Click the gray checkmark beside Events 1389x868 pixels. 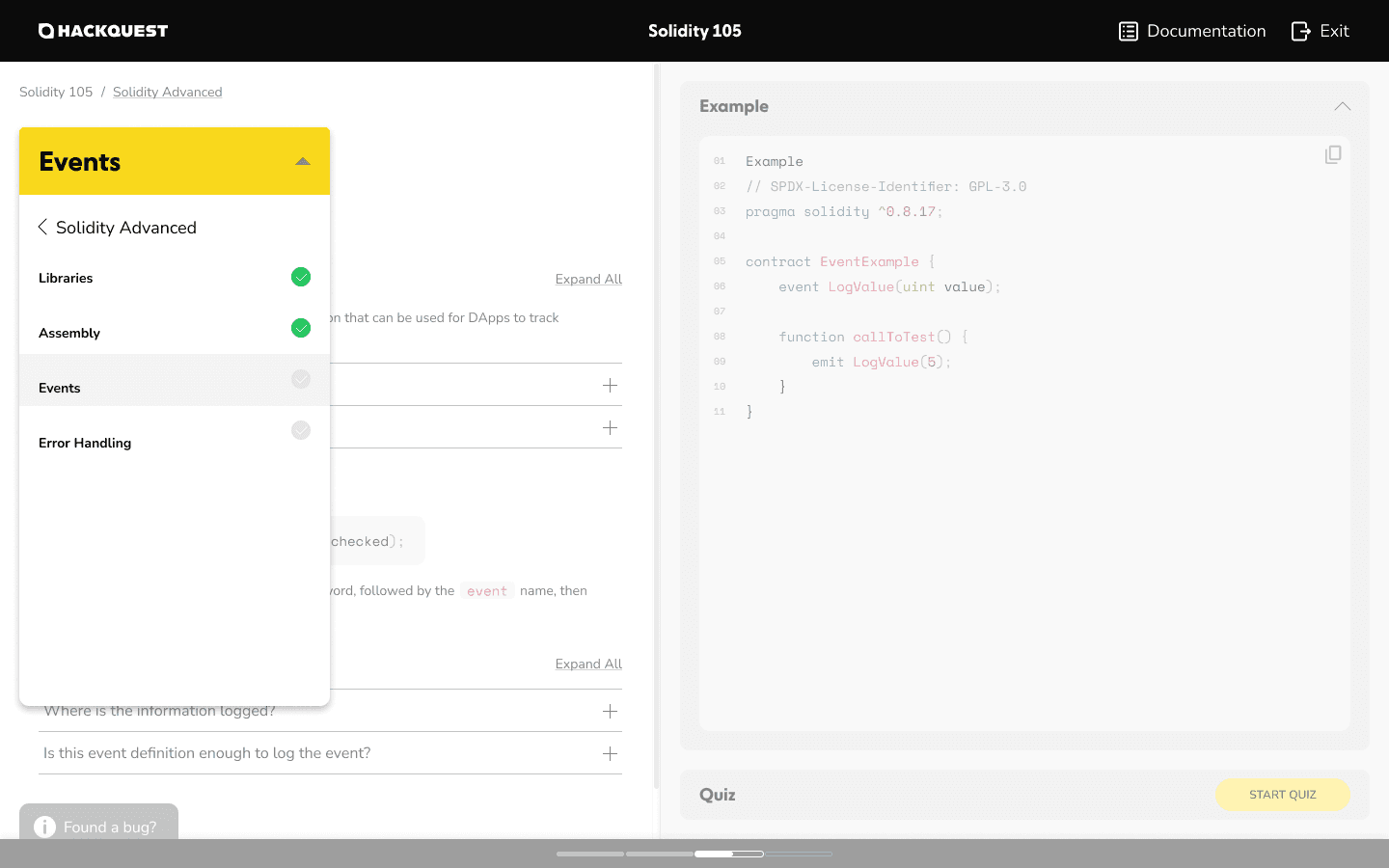tap(301, 379)
